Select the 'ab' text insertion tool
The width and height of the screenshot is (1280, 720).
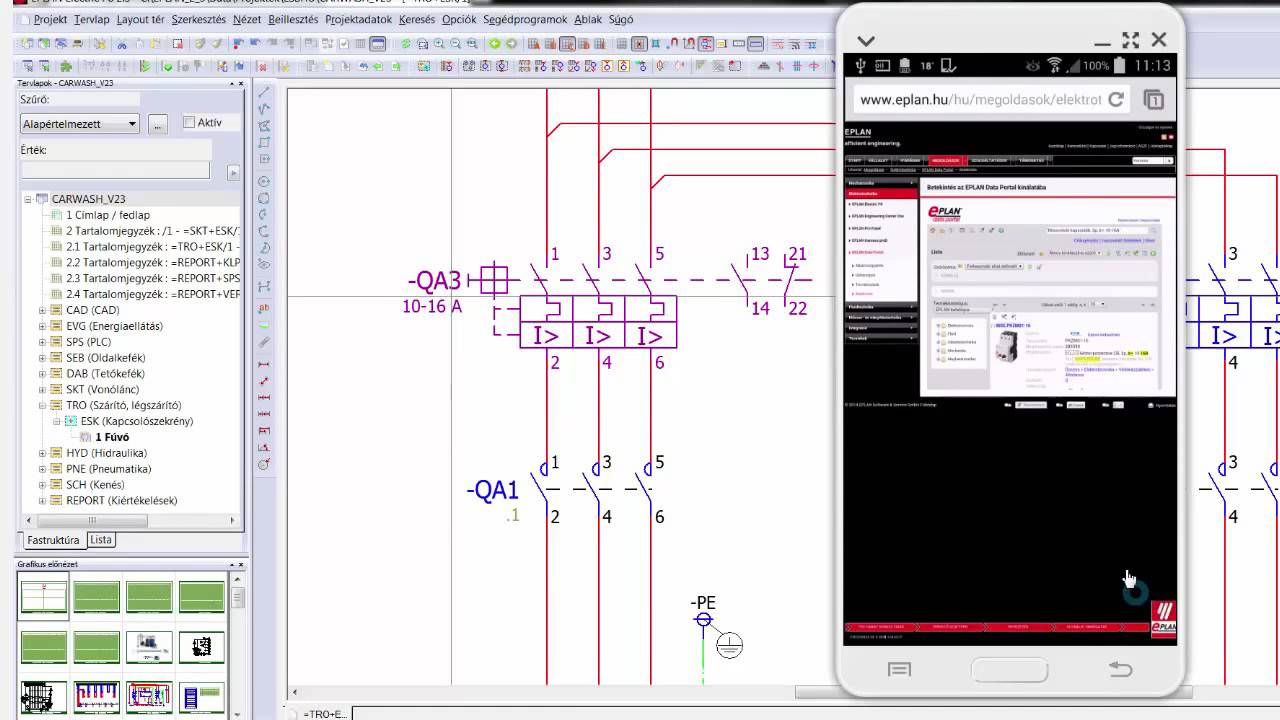pos(264,308)
